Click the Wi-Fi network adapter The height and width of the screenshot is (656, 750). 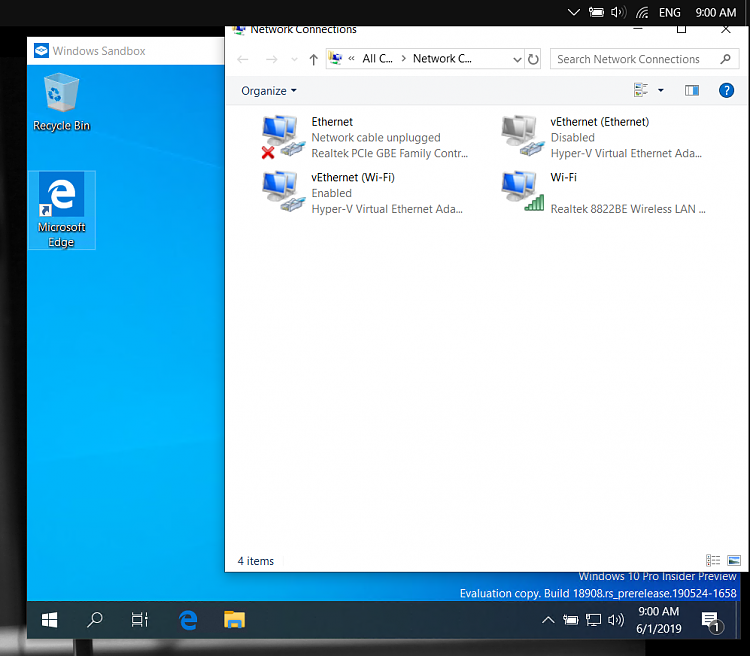click(x=520, y=192)
